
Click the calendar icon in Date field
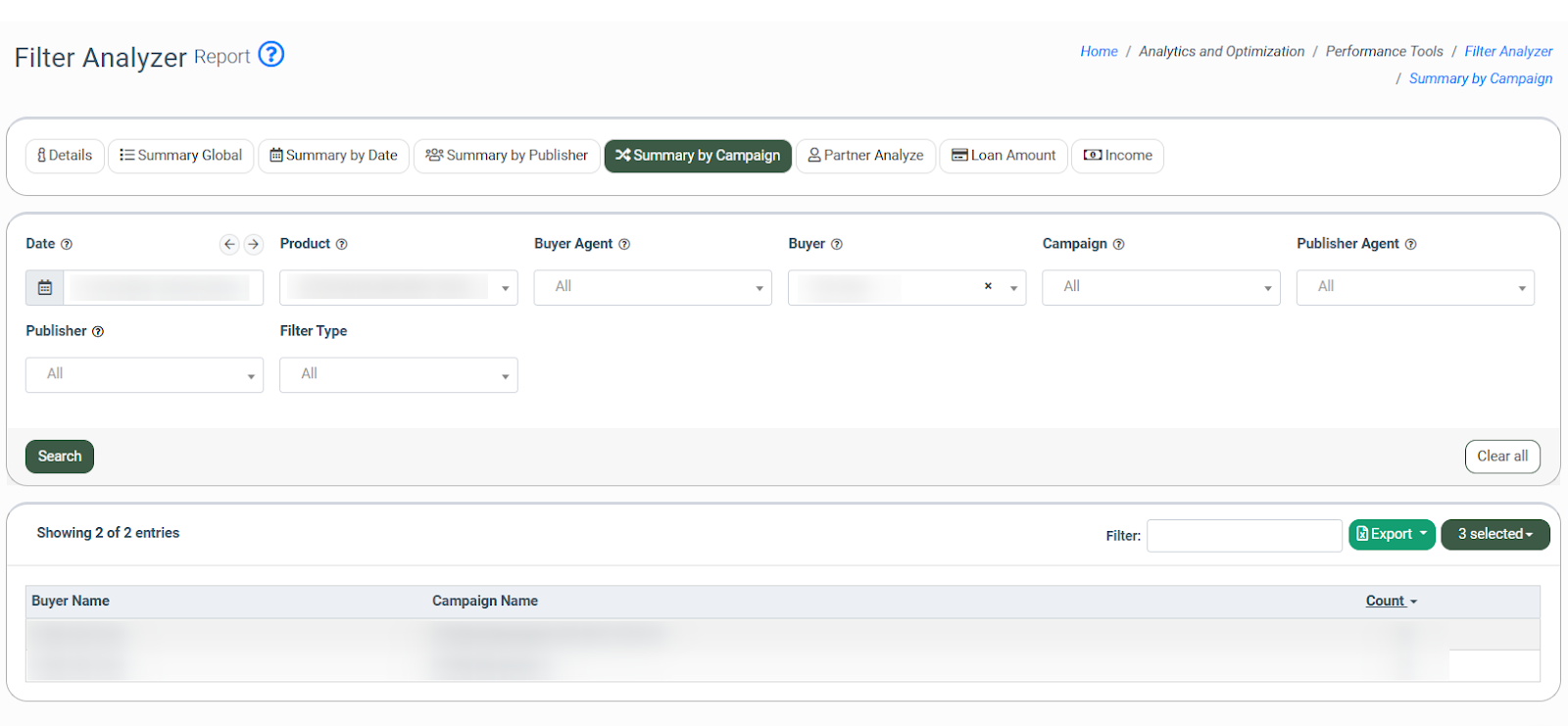tap(45, 288)
